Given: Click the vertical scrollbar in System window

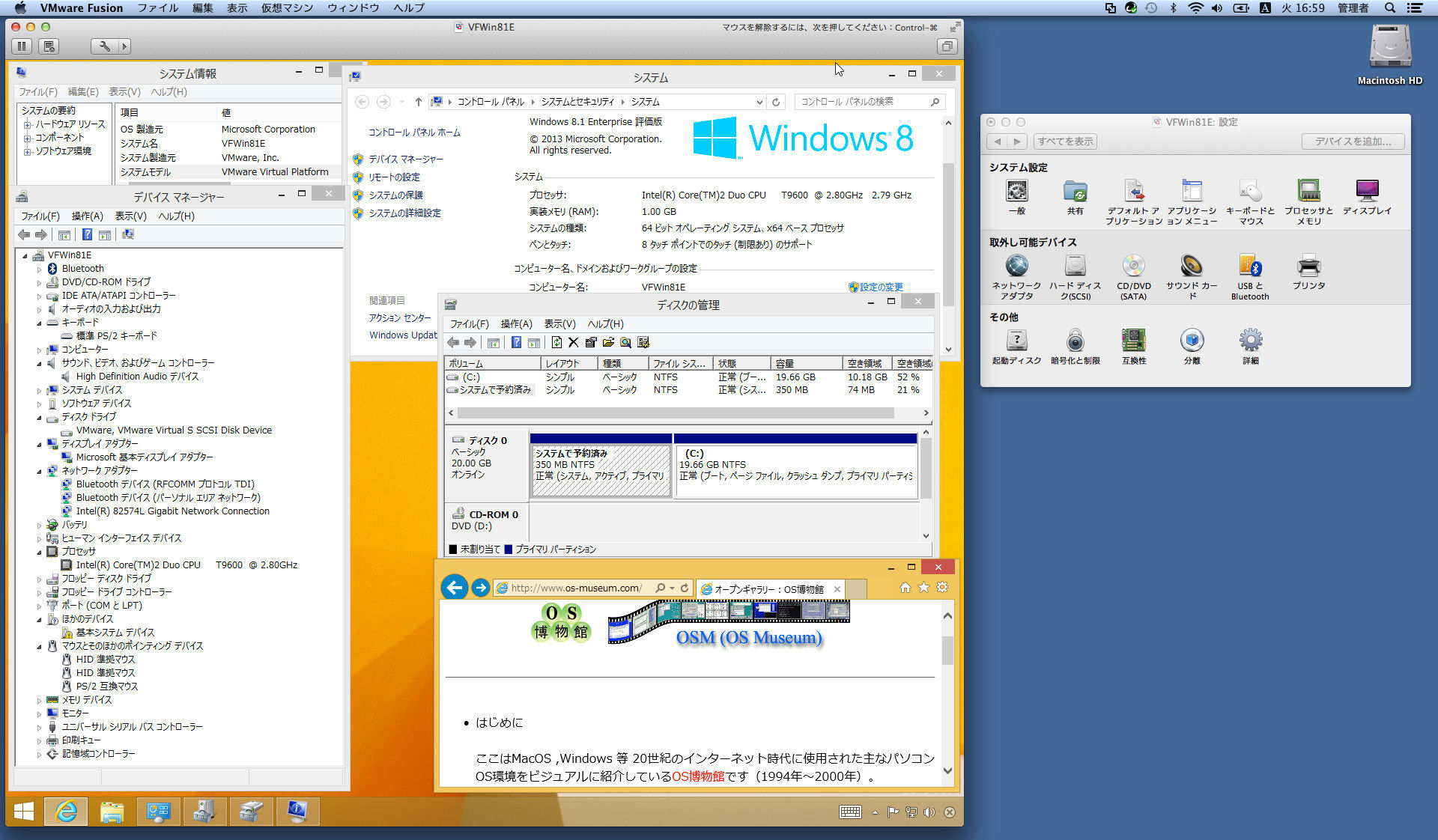Looking at the screenshot, I should 948,234.
